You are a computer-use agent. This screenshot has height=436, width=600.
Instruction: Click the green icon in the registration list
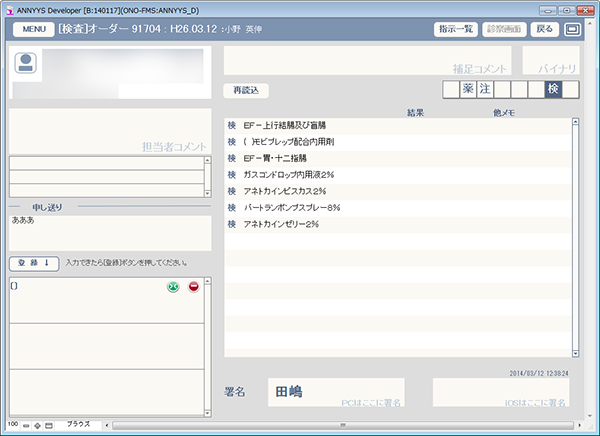tap(173, 287)
